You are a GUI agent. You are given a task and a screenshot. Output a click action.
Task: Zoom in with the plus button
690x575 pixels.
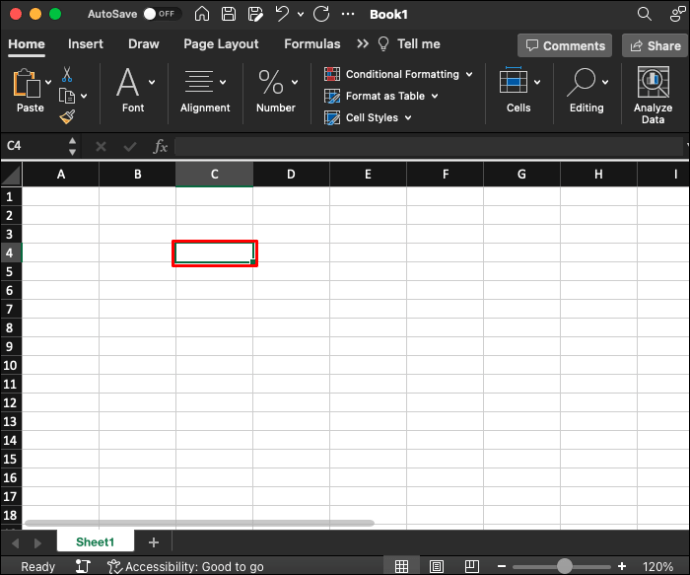tap(622, 566)
